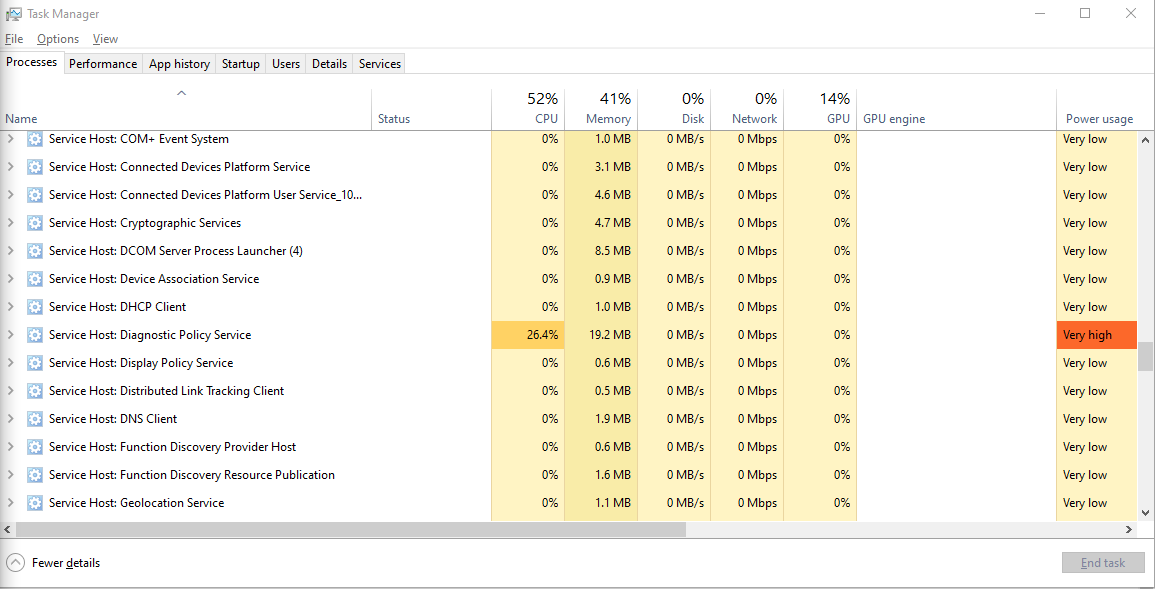Sort by the Name column header

(x=186, y=109)
